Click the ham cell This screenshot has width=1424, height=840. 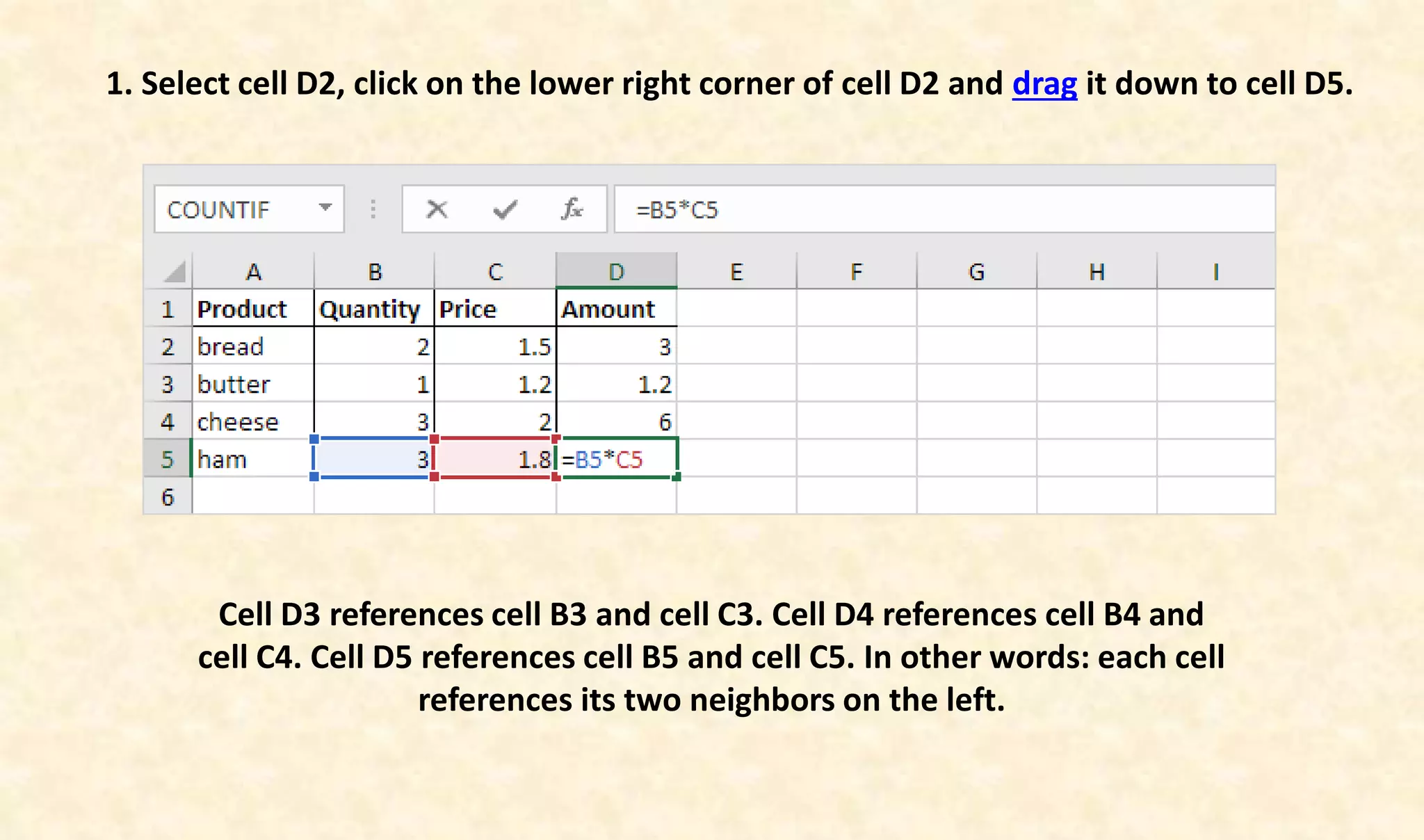(x=253, y=459)
